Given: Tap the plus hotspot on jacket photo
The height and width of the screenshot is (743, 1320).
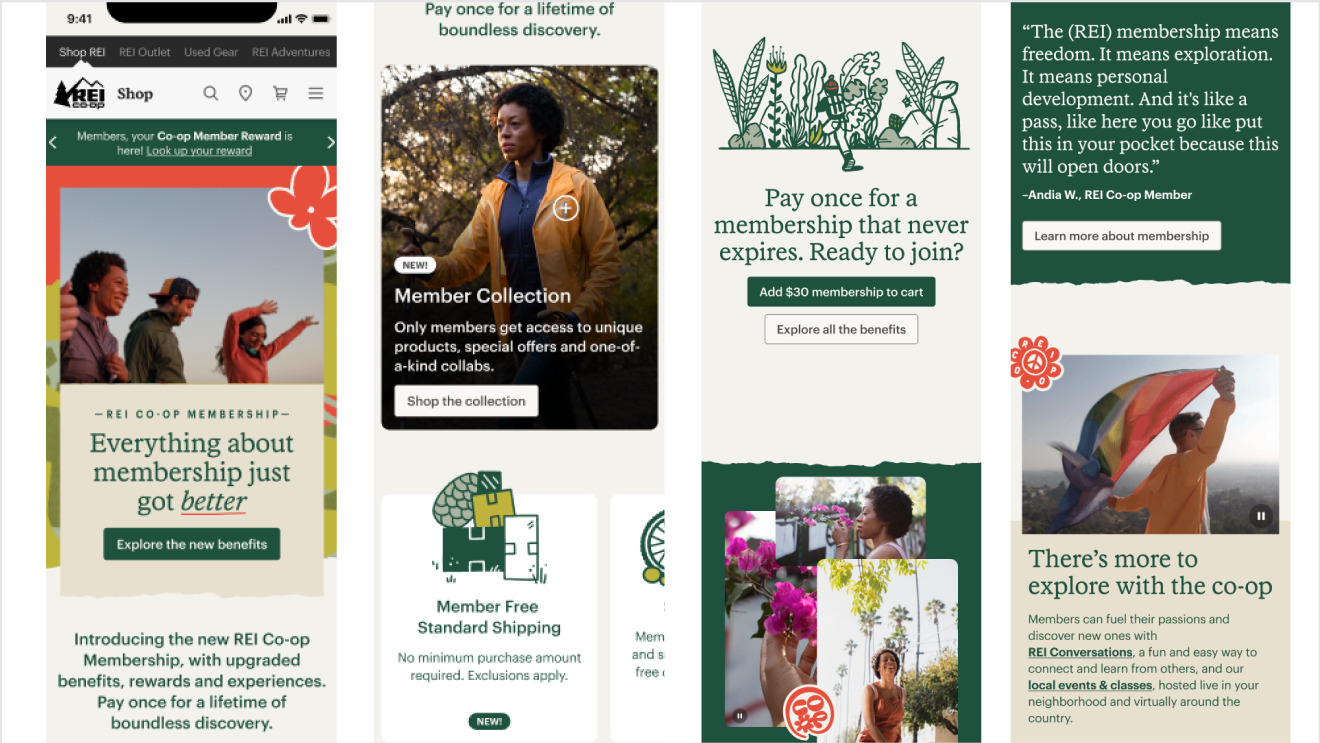Looking at the screenshot, I should click(566, 208).
